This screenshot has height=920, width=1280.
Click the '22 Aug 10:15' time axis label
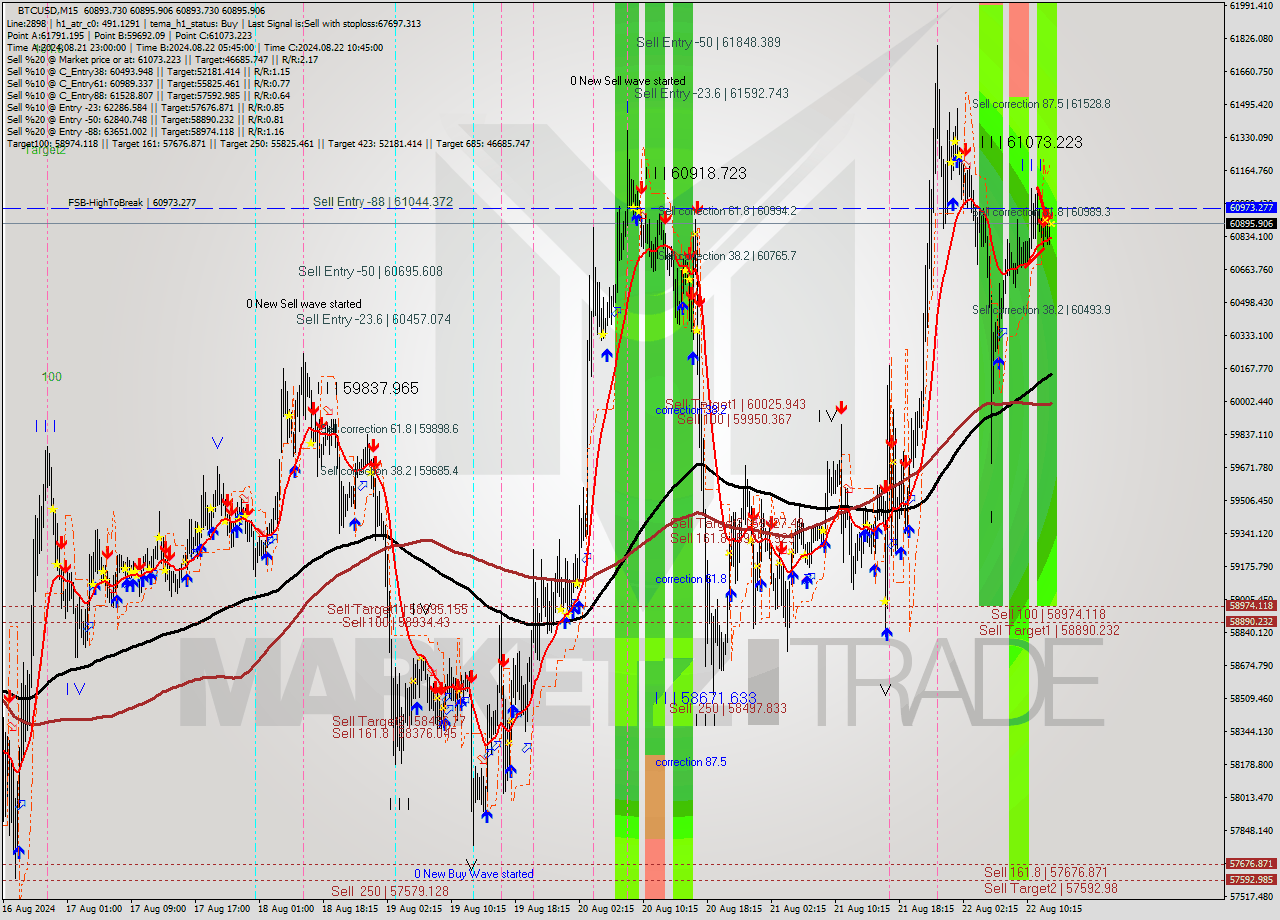point(1053,909)
